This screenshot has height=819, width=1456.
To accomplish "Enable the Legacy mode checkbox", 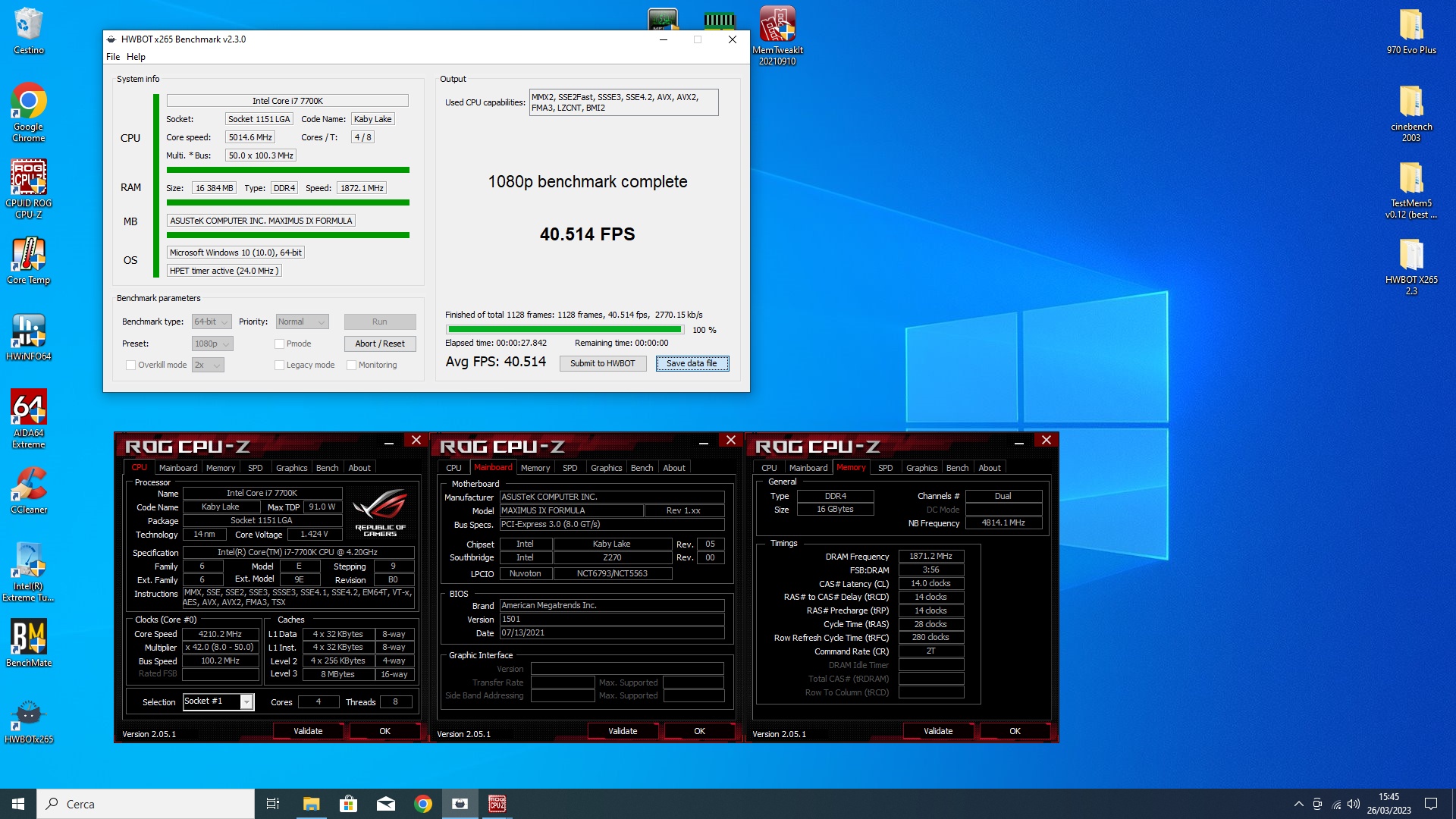I will coord(279,365).
